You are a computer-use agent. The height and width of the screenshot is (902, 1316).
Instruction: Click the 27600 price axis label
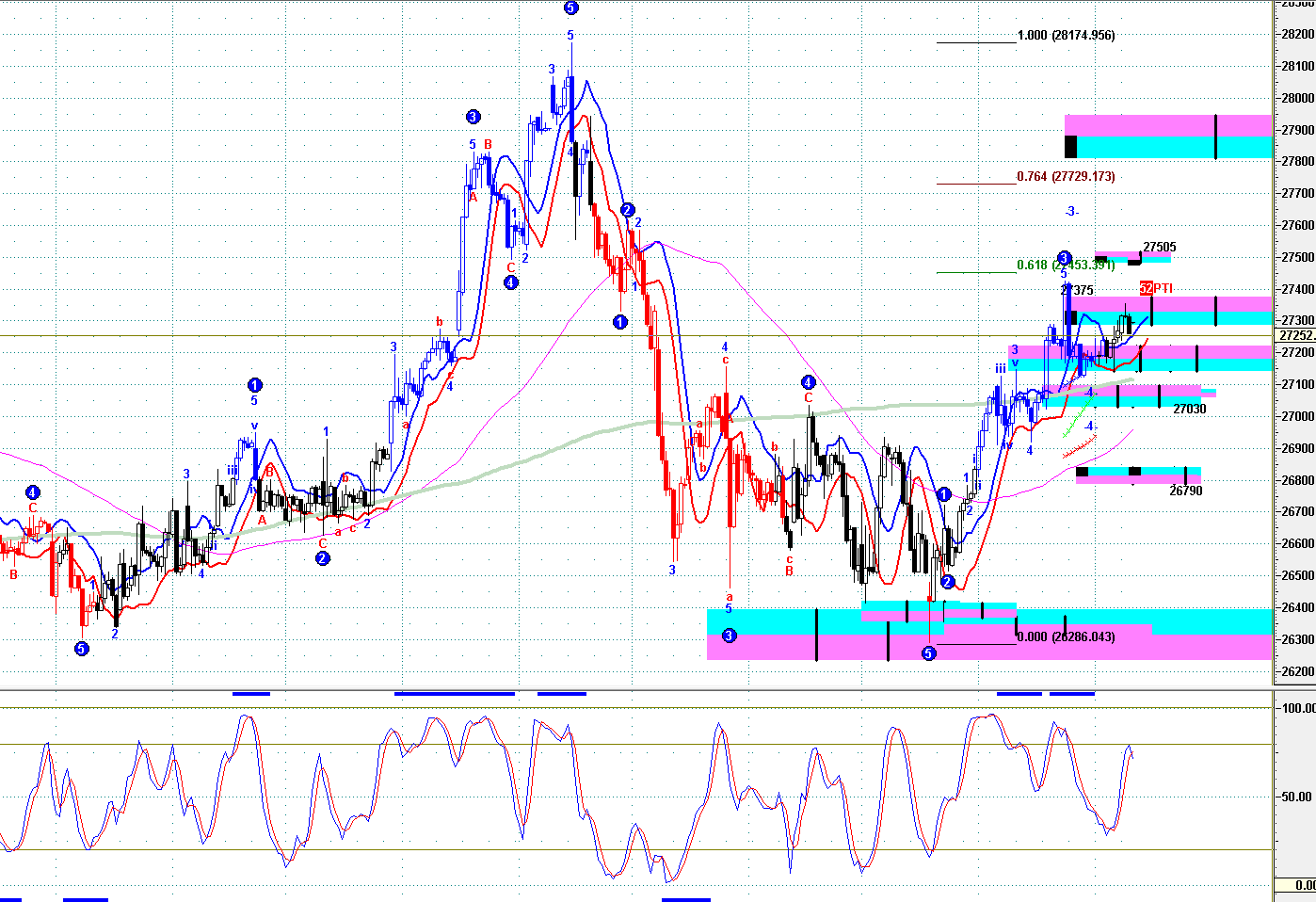(1298, 226)
